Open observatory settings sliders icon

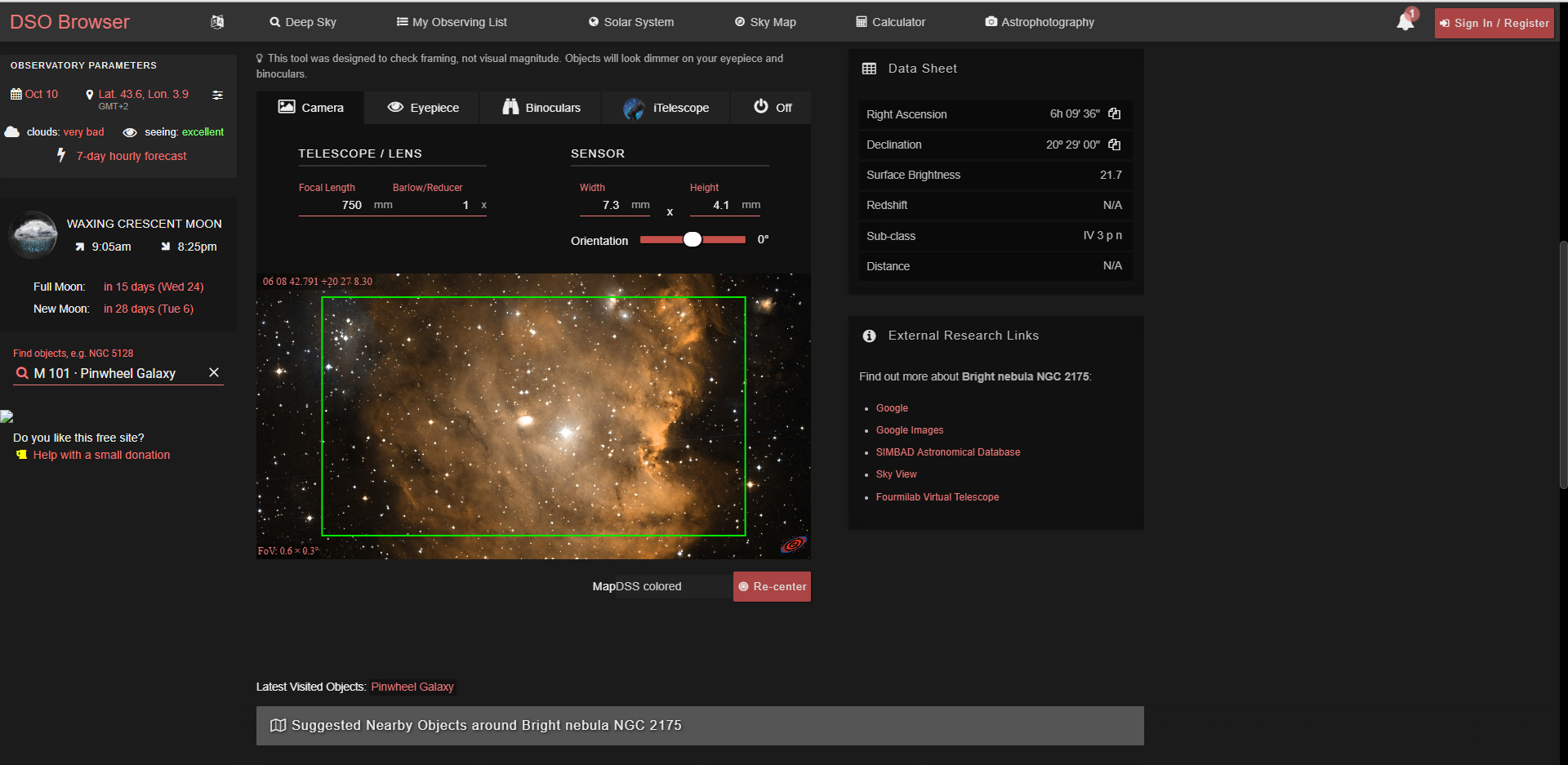[217, 96]
